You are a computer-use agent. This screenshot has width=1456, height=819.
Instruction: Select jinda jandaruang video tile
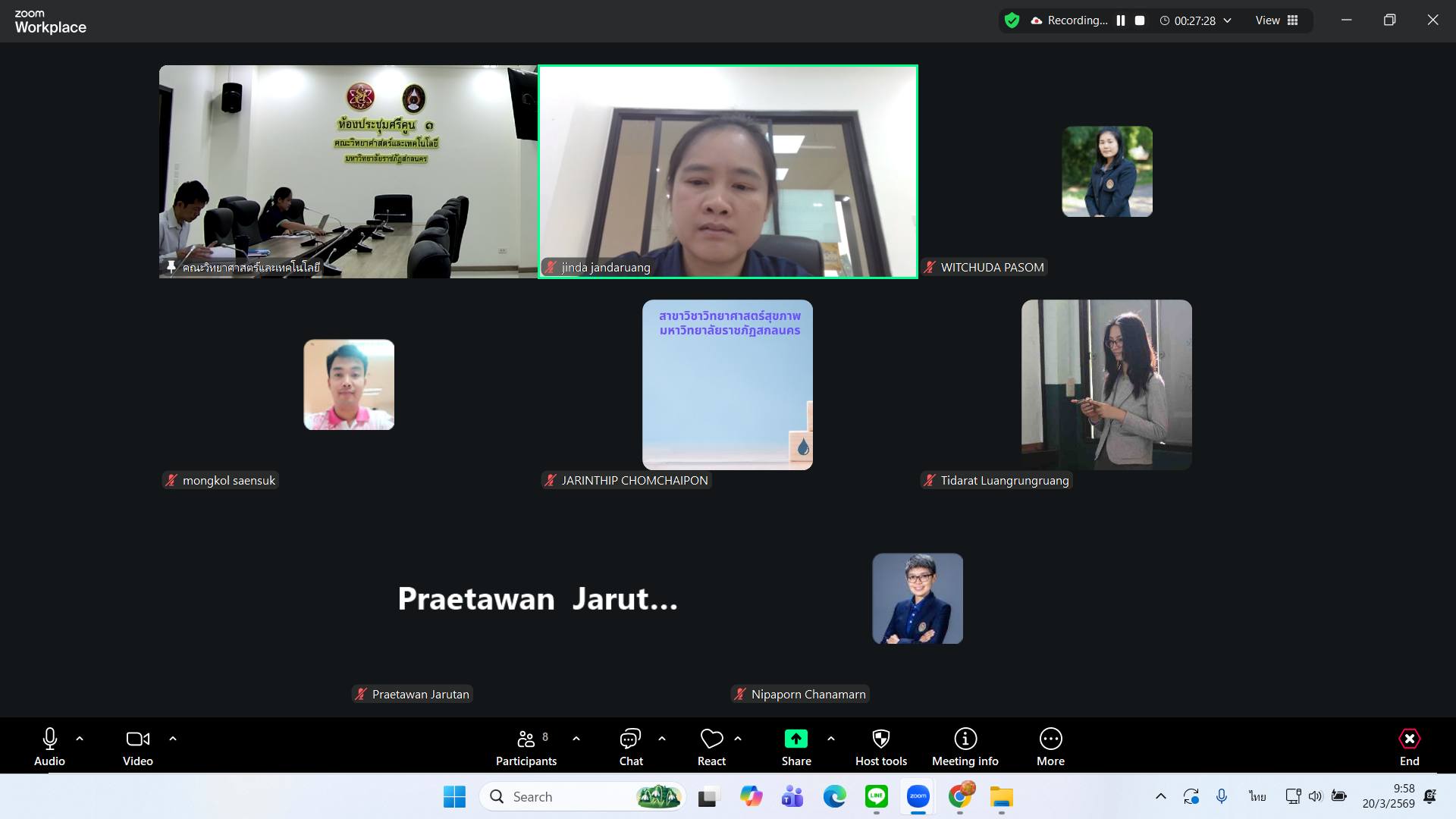click(727, 171)
